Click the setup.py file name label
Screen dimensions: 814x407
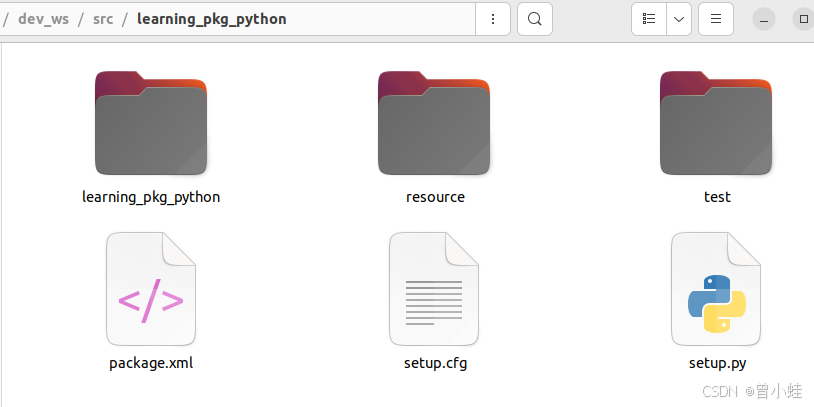click(717, 363)
